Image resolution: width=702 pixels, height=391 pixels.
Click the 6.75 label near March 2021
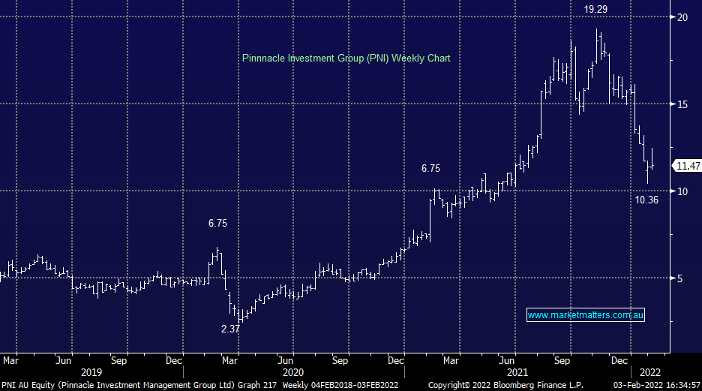[x=431, y=168]
